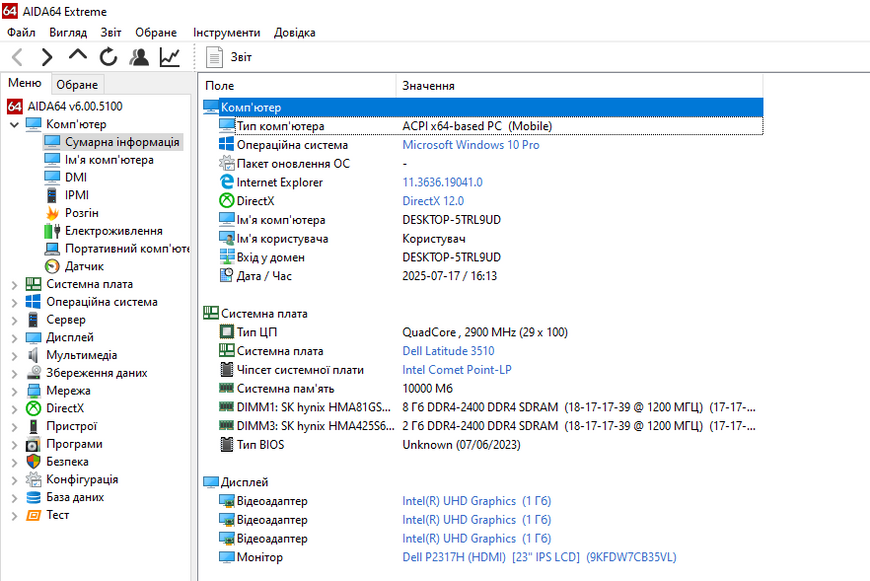Viewport: 870px width, 581px height.
Task: Click the DirectX Xbox icon in the tree
Action: click(x=33, y=408)
